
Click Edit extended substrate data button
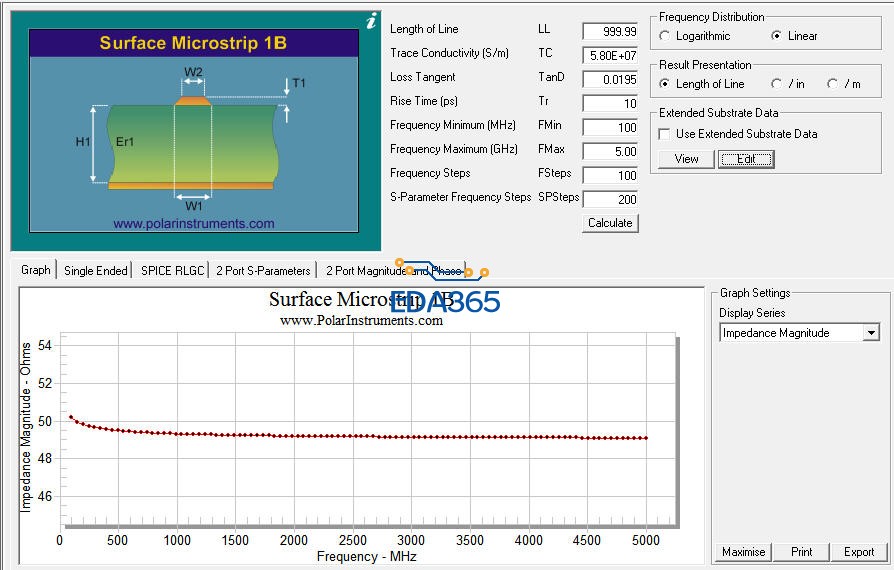tap(746, 159)
